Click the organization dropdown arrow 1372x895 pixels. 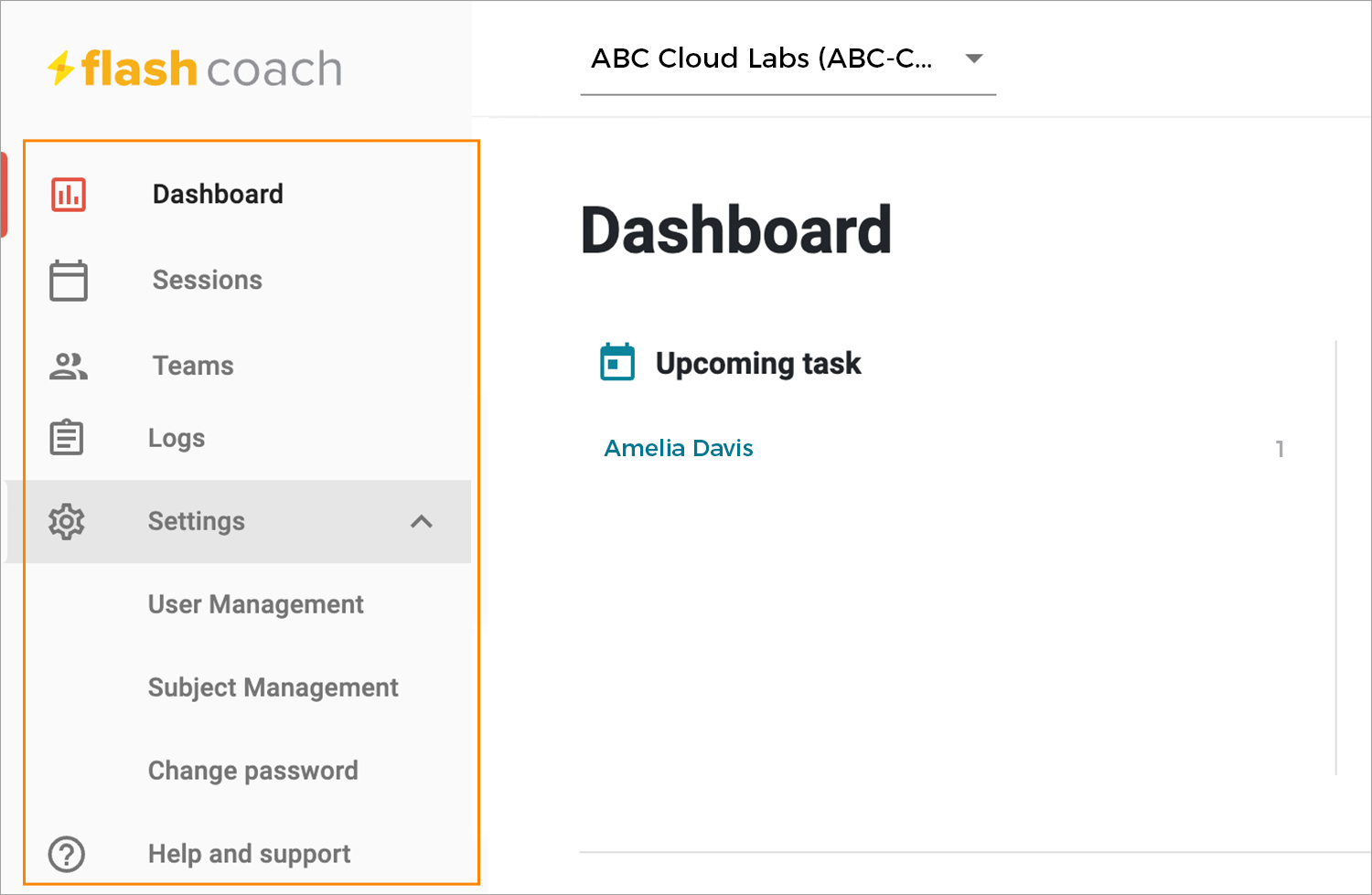tap(974, 59)
